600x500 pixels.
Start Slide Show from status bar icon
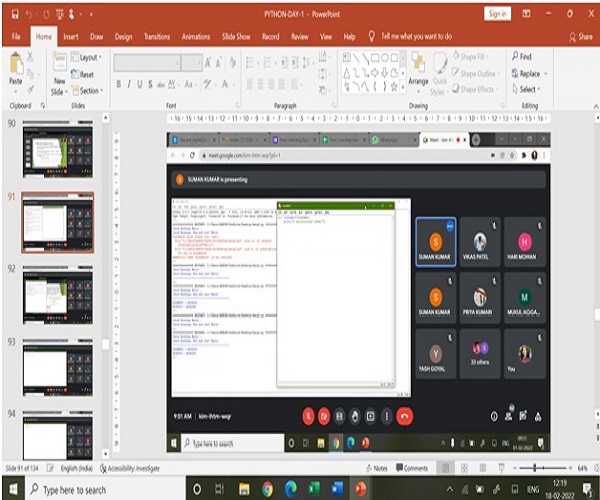point(501,468)
